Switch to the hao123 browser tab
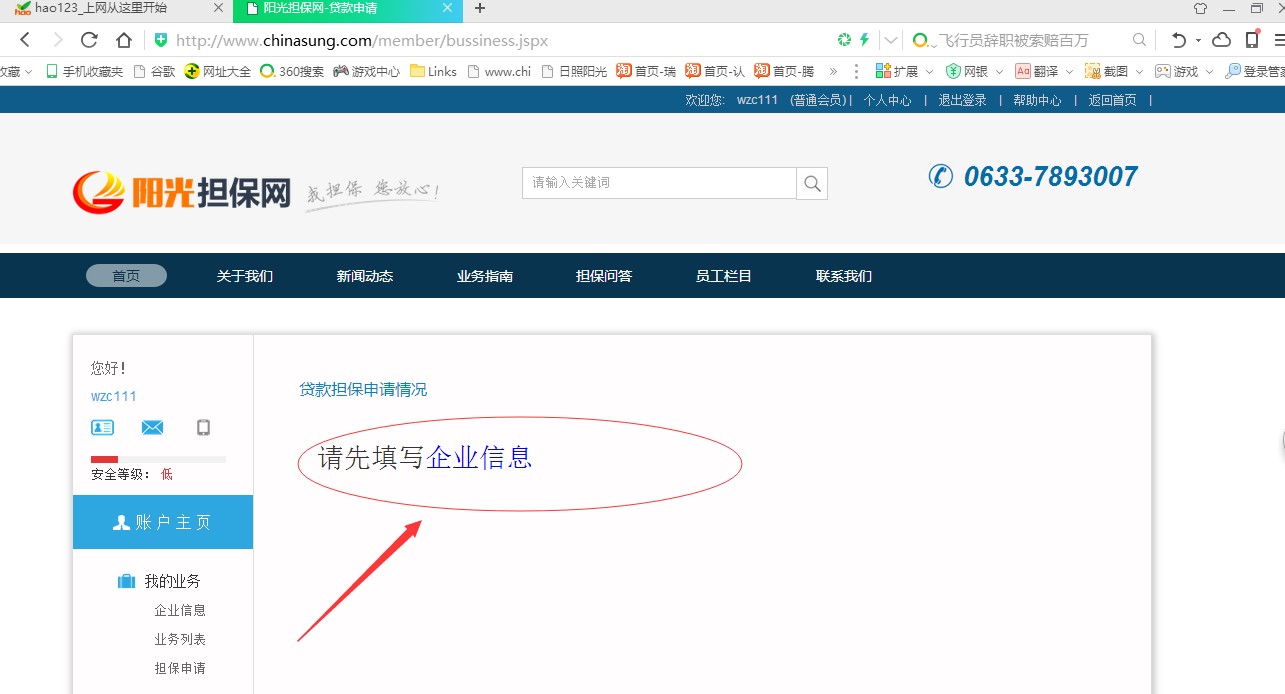 coord(115,9)
